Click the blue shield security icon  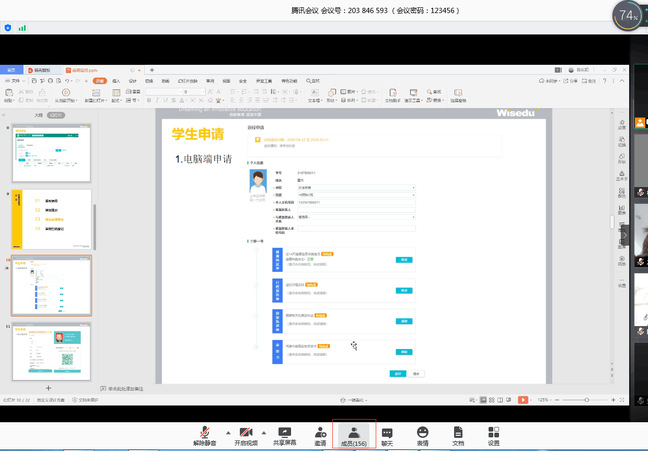[x=8, y=29]
